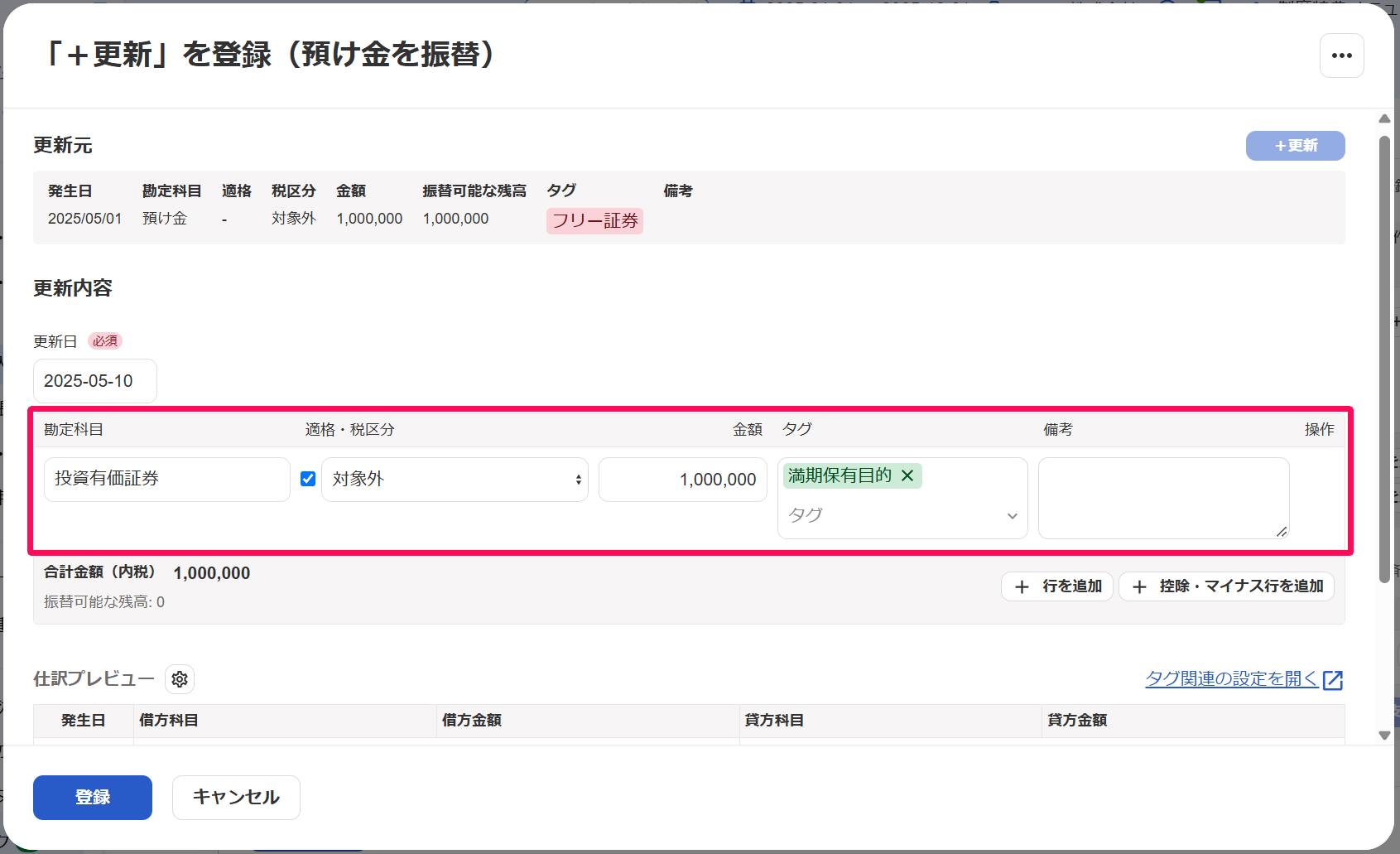The image size is (1400, 854).
Task: Click the vertical scrollbar thumb
Action: click(1384, 359)
